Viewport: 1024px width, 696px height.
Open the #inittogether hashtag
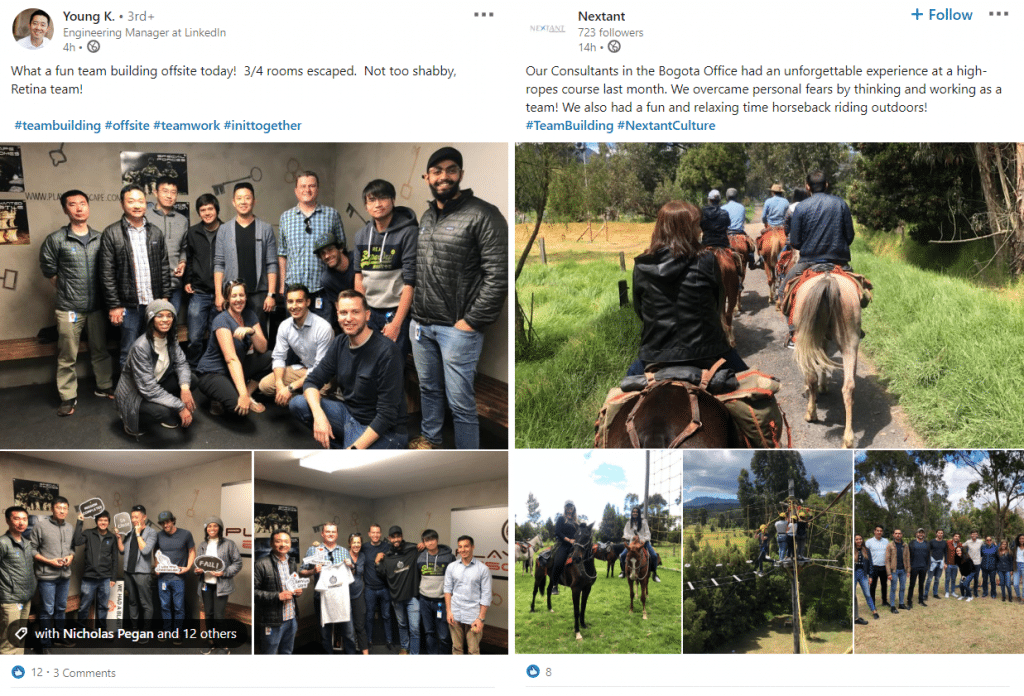point(263,125)
